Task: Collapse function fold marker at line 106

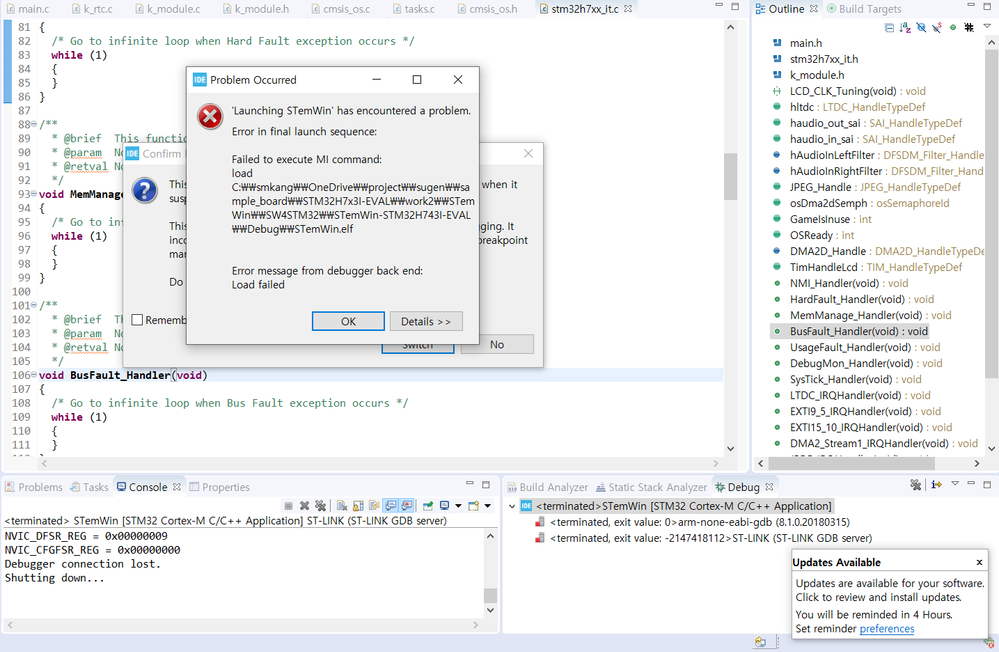Action: tap(34, 375)
